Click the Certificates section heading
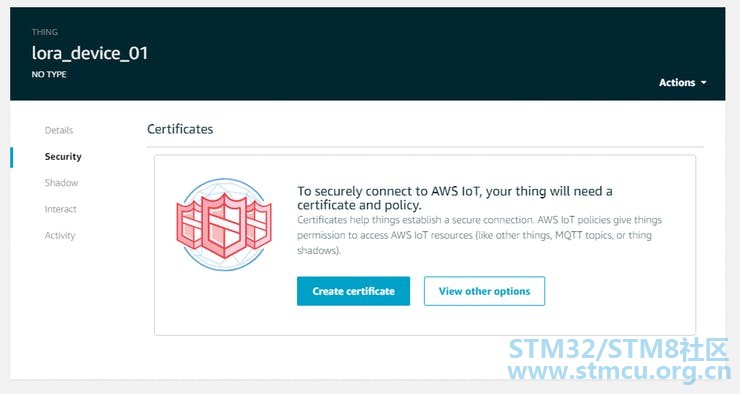This screenshot has height=394, width=740. pyautogui.click(x=180, y=129)
